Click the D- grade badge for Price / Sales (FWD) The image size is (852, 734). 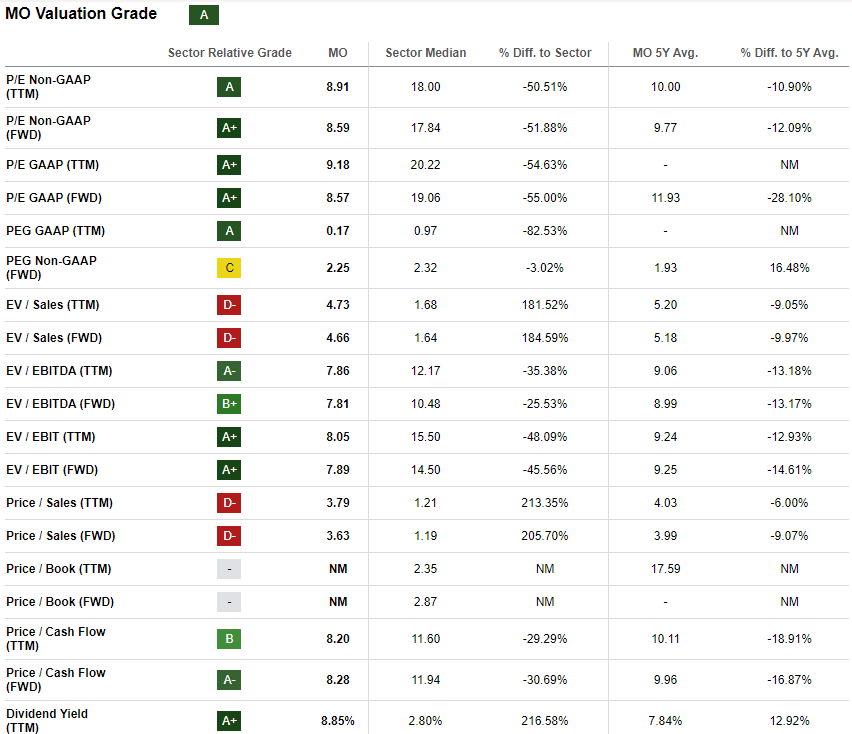point(229,536)
